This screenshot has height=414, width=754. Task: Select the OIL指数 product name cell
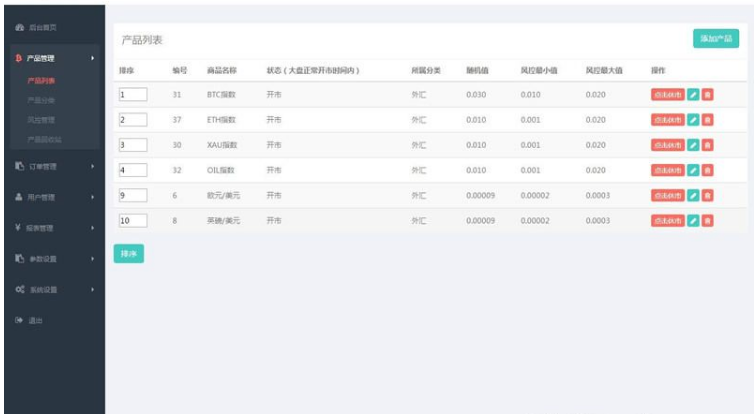[x=221, y=170]
